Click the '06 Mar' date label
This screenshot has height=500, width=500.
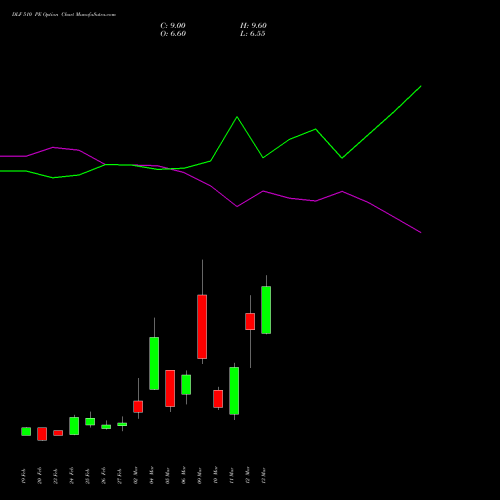pyautogui.click(x=184, y=476)
